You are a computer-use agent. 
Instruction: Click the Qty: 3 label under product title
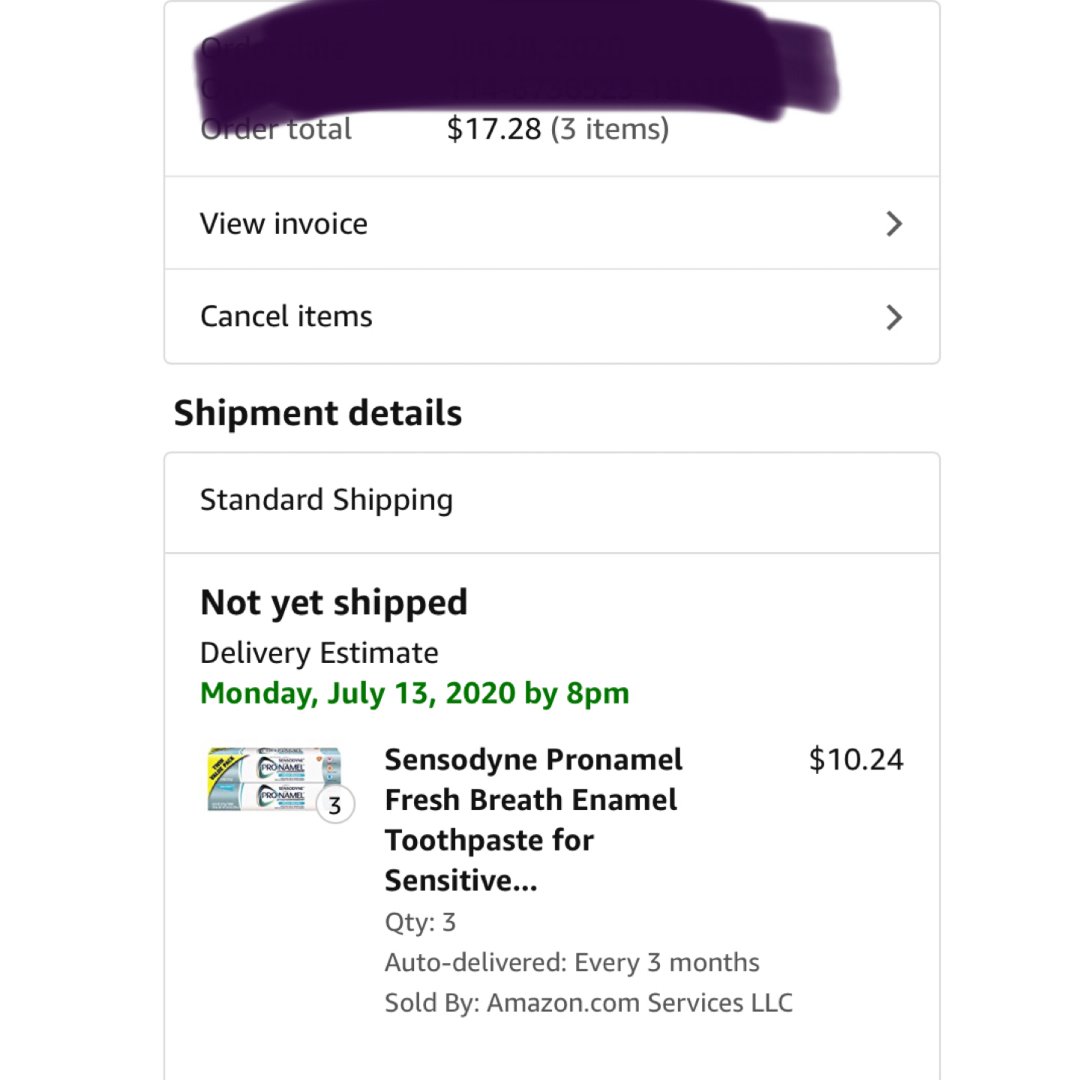click(x=420, y=922)
